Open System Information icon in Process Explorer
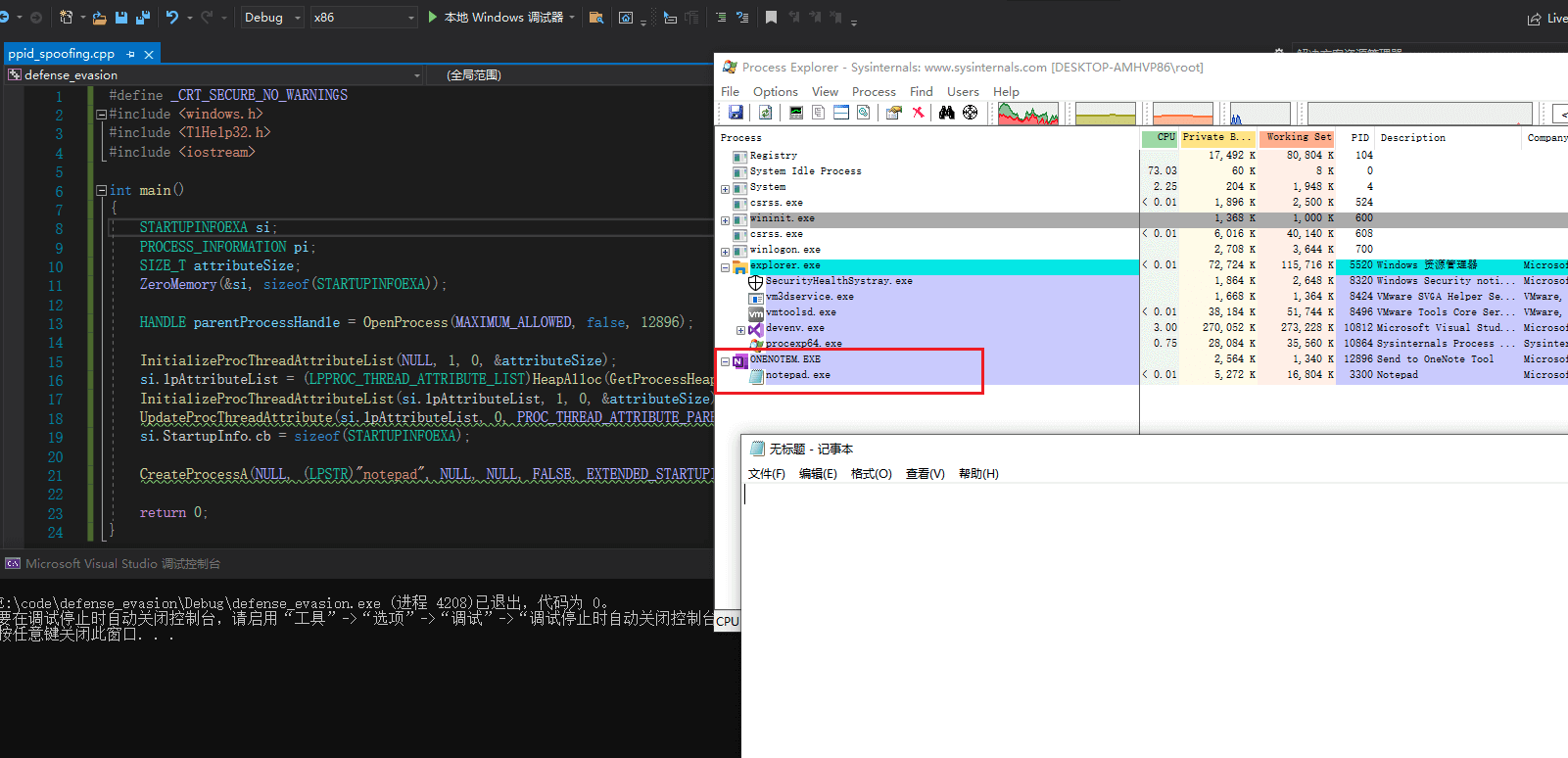1568x758 pixels. (796, 113)
